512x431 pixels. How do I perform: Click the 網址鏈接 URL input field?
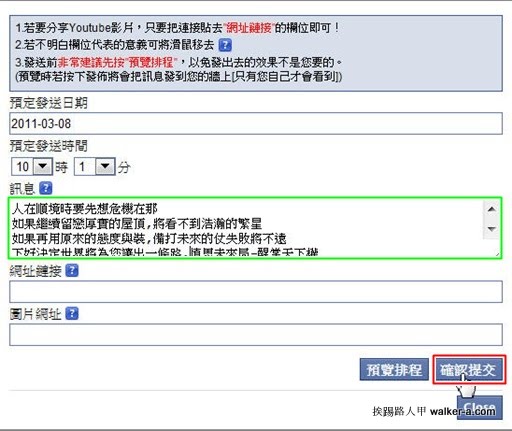coord(256,292)
